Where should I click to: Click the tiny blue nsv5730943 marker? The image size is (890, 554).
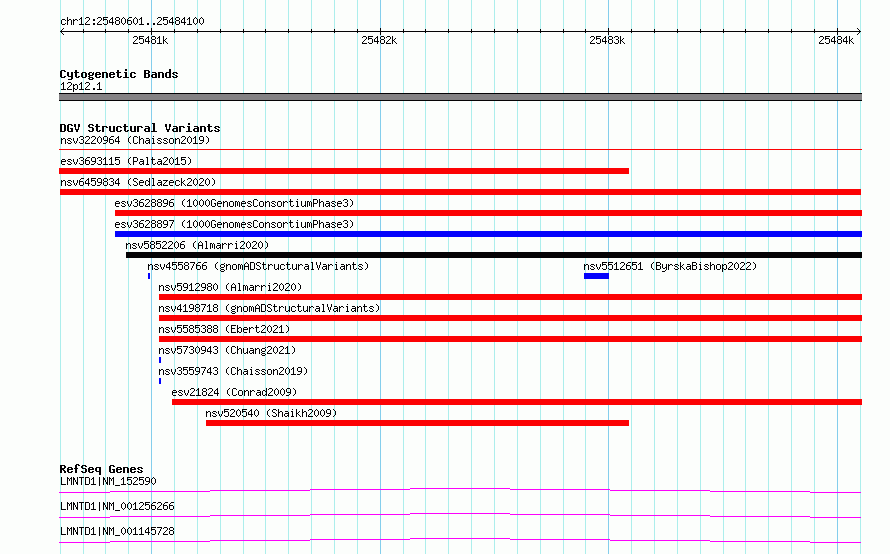pos(160,360)
